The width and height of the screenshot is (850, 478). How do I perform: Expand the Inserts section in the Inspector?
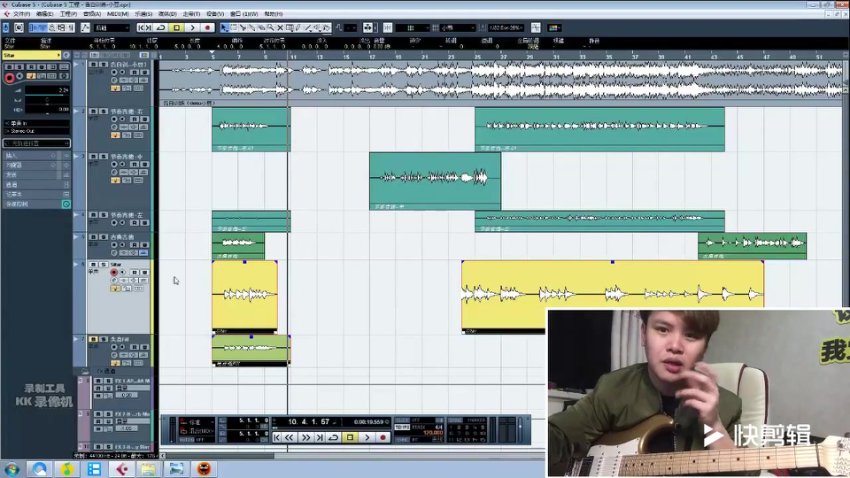(x=30, y=156)
